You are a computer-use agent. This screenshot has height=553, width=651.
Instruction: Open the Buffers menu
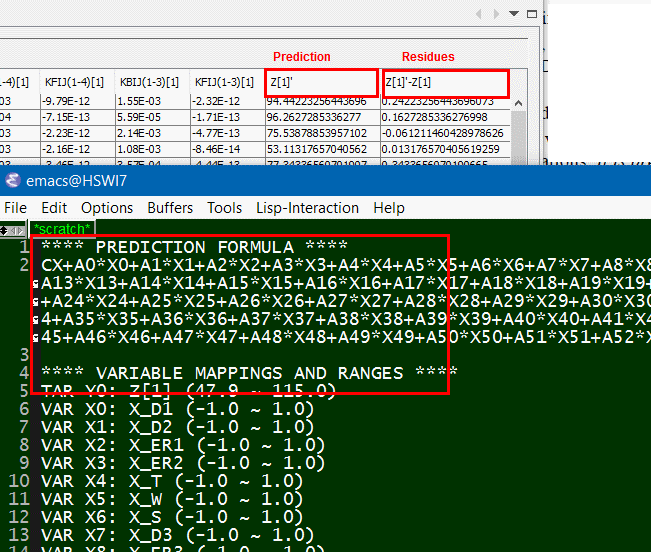[170, 208]
